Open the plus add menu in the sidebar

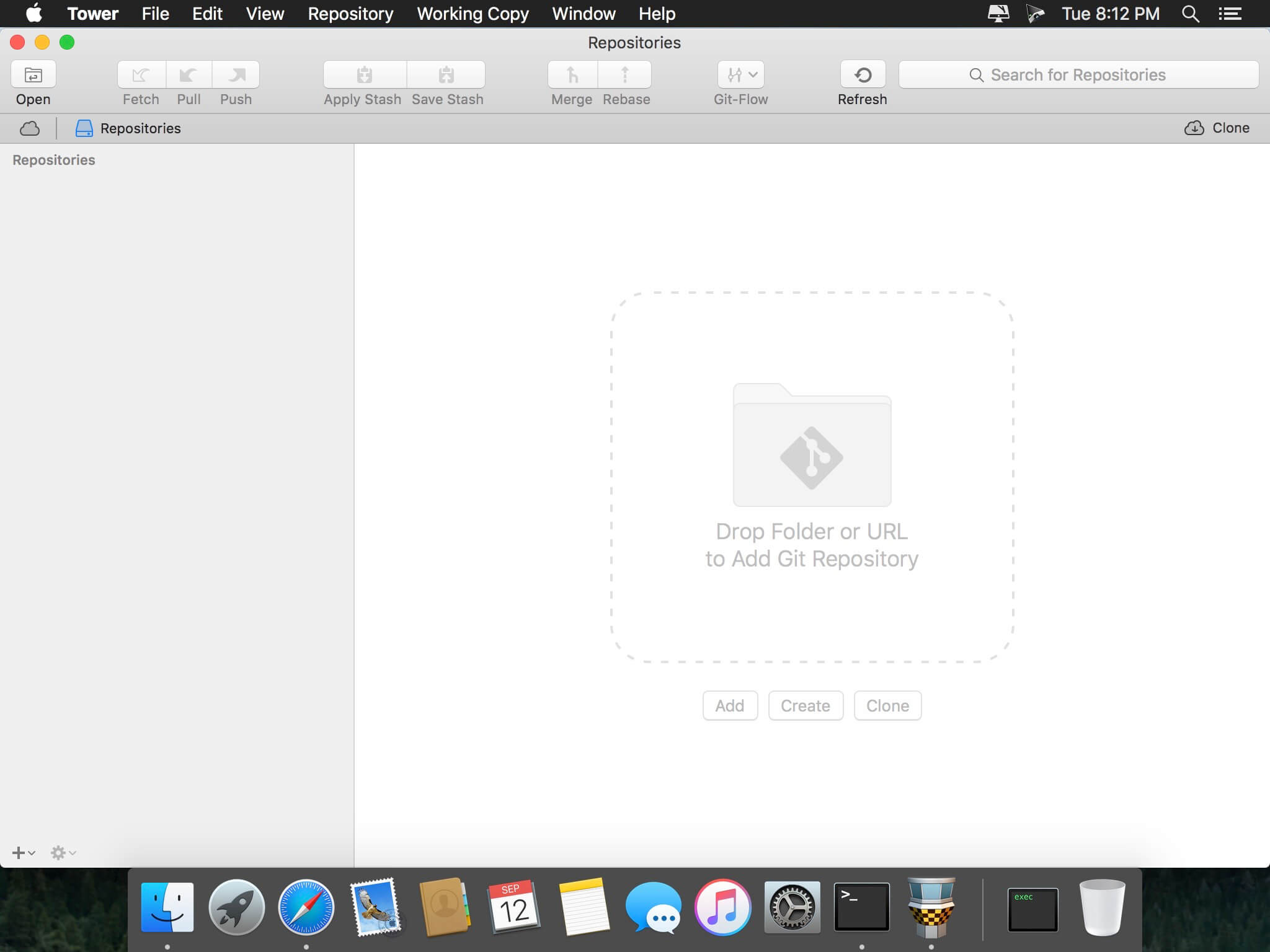tap(24, 853)
